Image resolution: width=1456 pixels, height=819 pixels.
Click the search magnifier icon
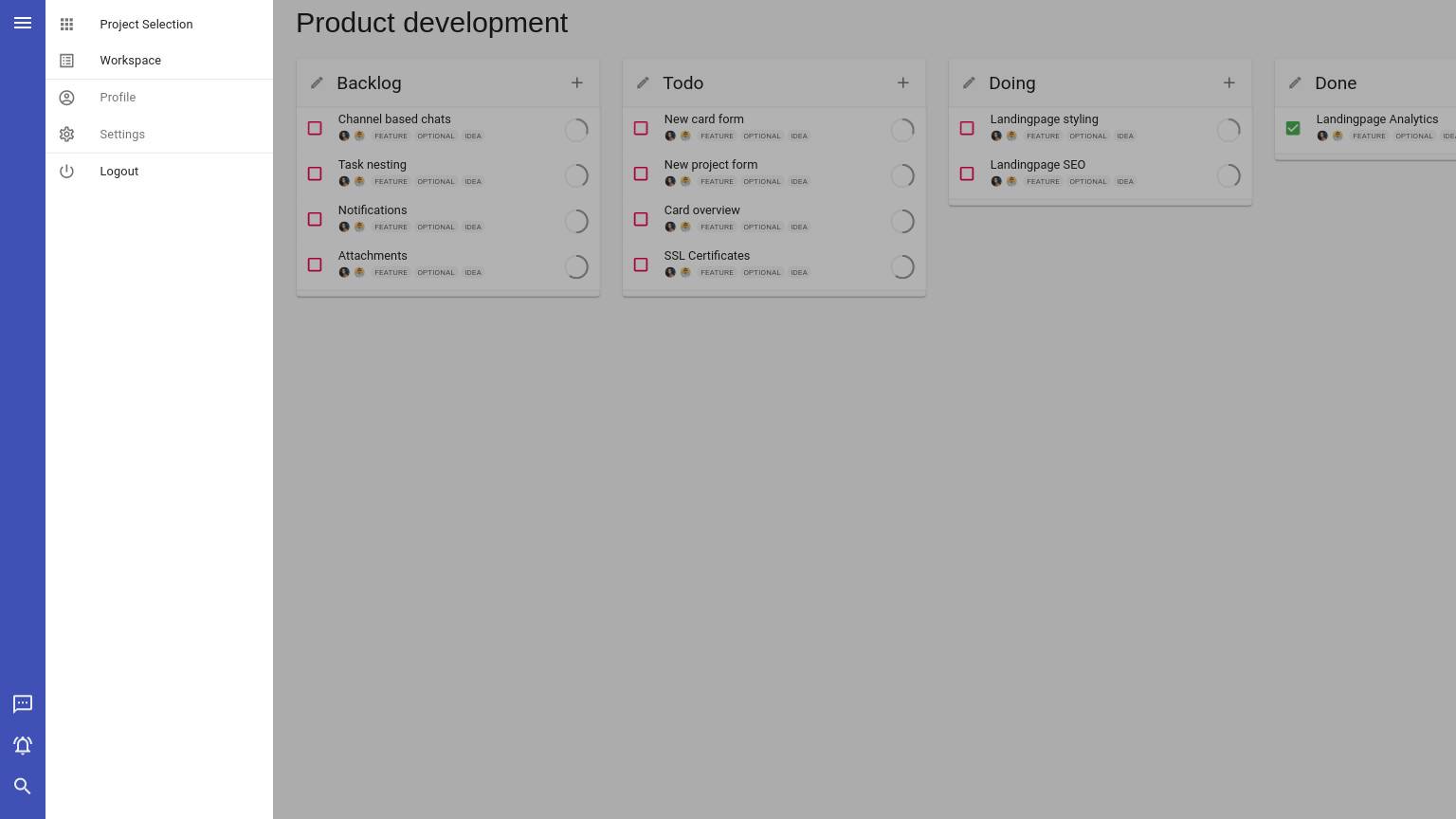(23, 786)
